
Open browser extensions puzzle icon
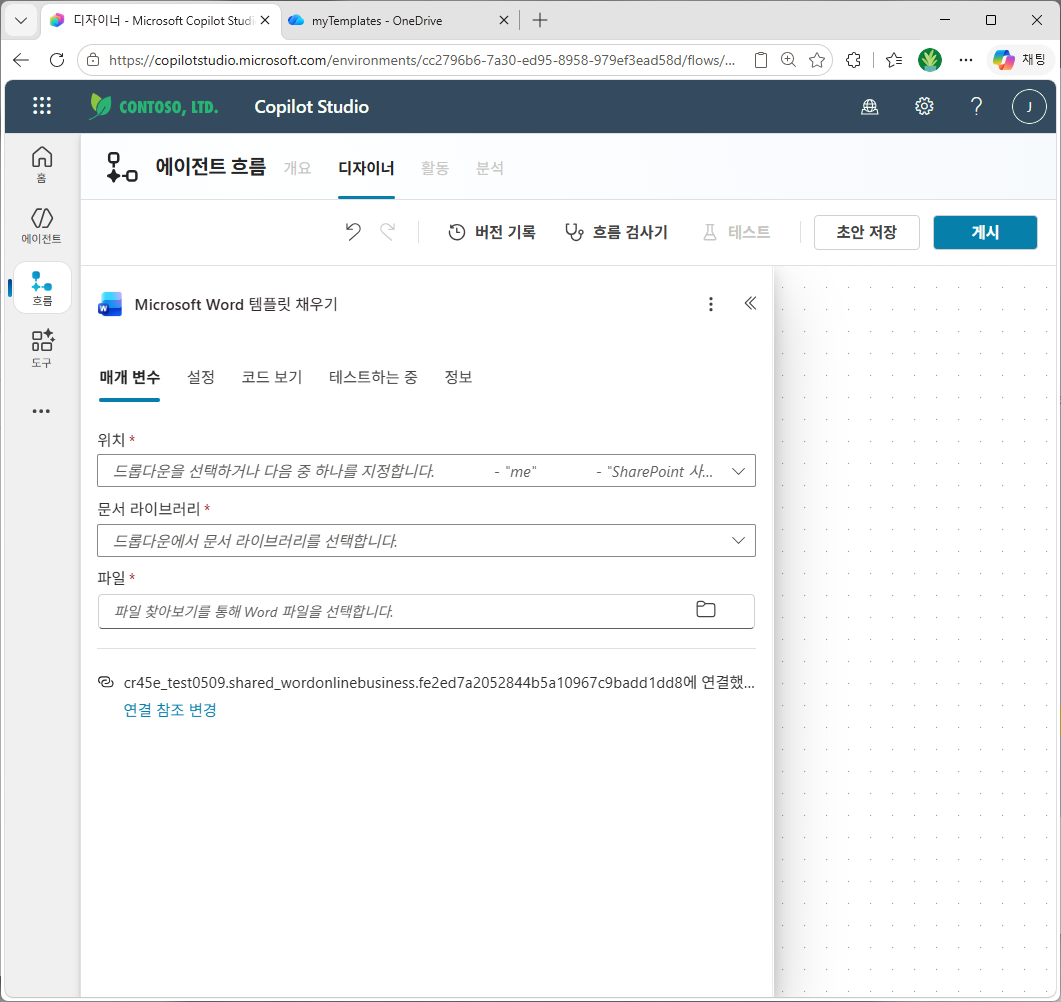(x=854, y=60)
